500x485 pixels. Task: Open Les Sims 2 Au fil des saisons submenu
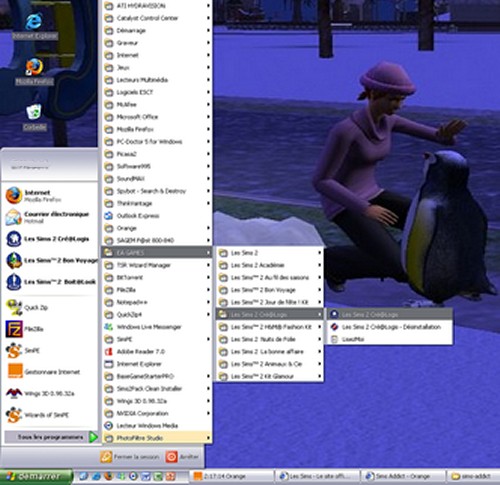coord(270,277)
